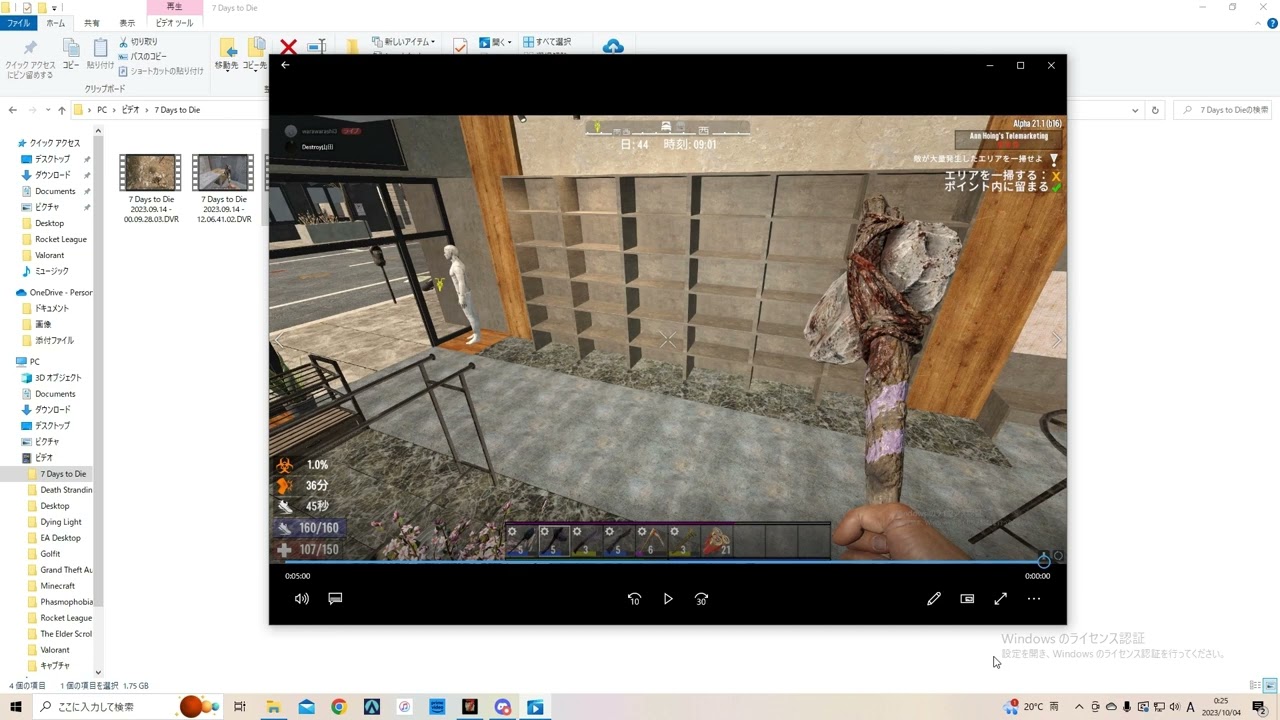Open the 開く dropdown in ribbon
This screenshot has height=720, width=1280.
point(495,42)
